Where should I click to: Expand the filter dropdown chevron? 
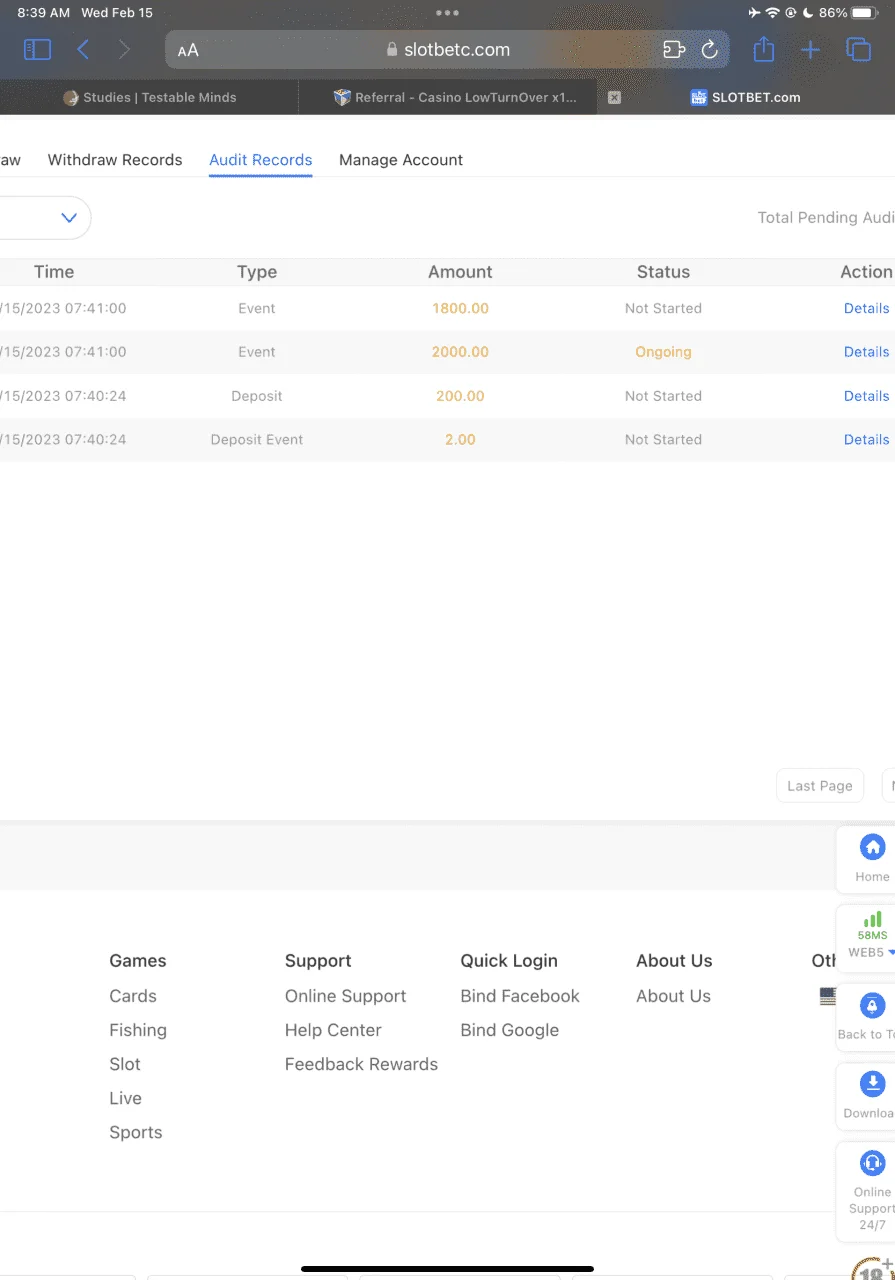(x=69, y=218)
